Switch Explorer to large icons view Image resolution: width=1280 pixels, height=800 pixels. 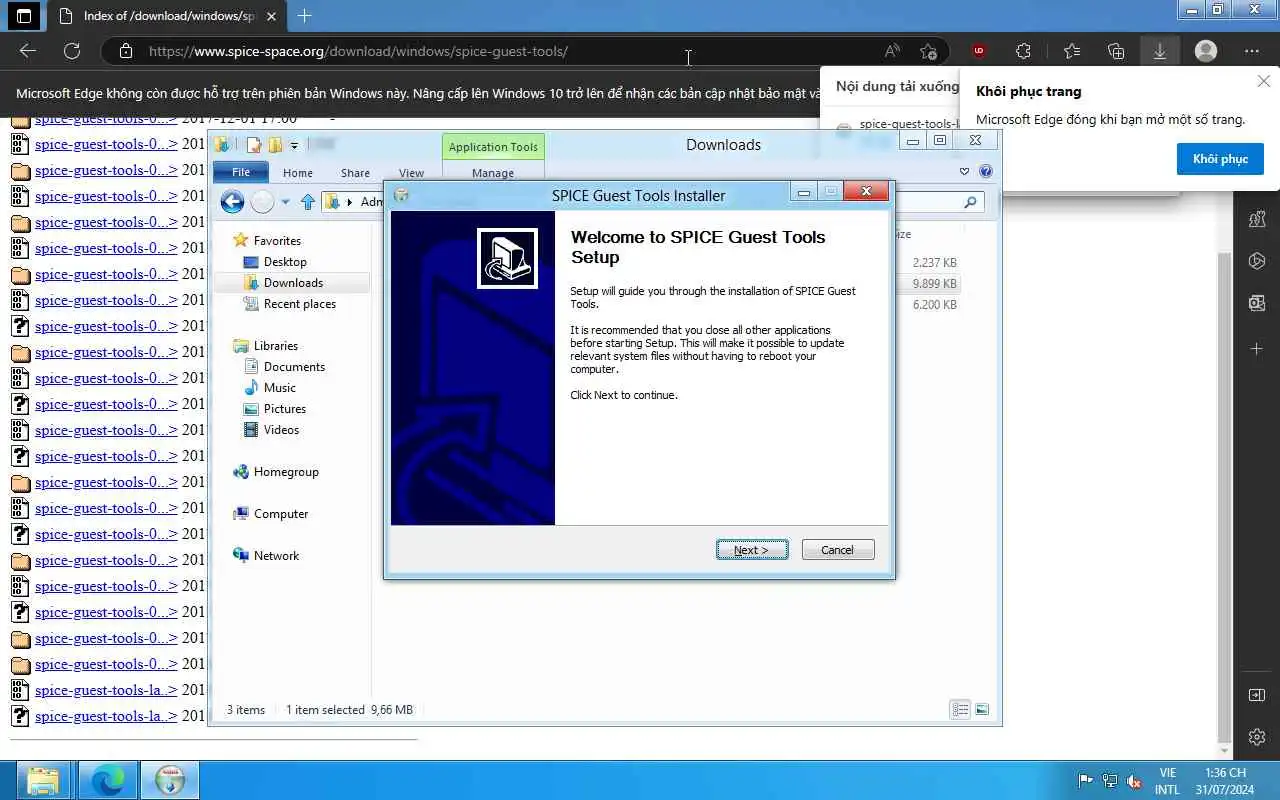(x=982, y=710)
